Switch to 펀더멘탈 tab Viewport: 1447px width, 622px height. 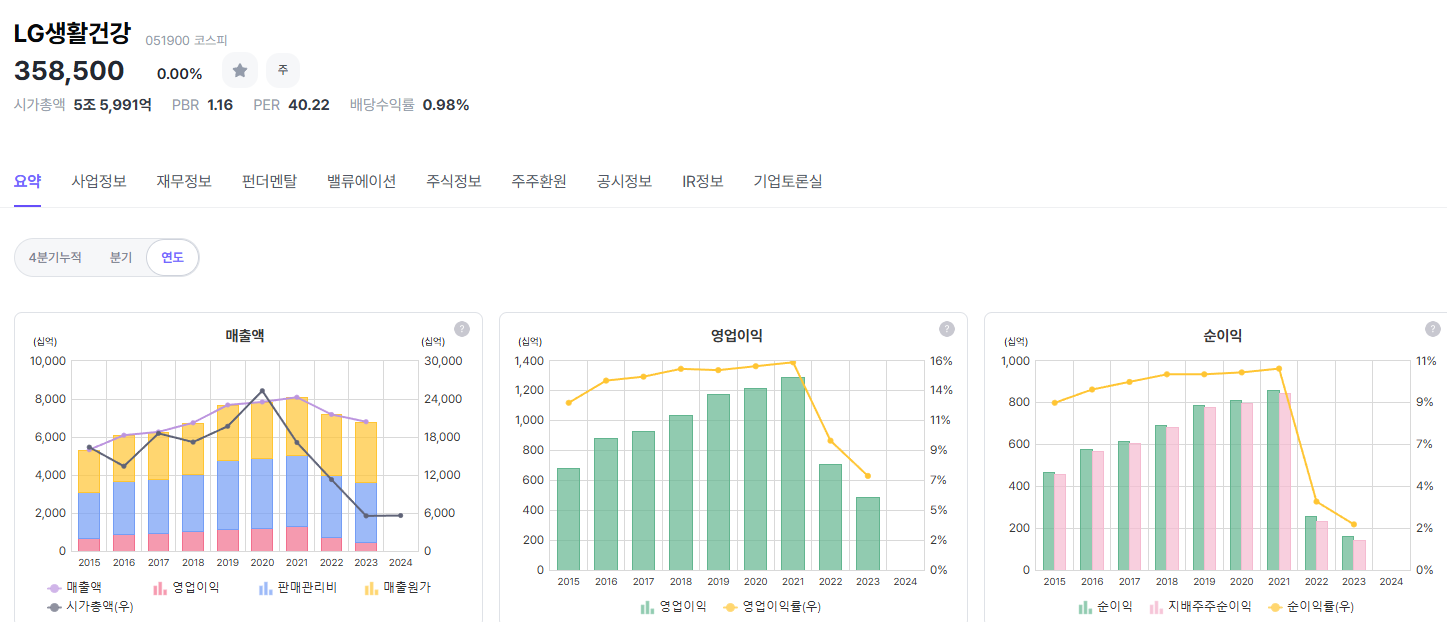(x=269, y=181)
